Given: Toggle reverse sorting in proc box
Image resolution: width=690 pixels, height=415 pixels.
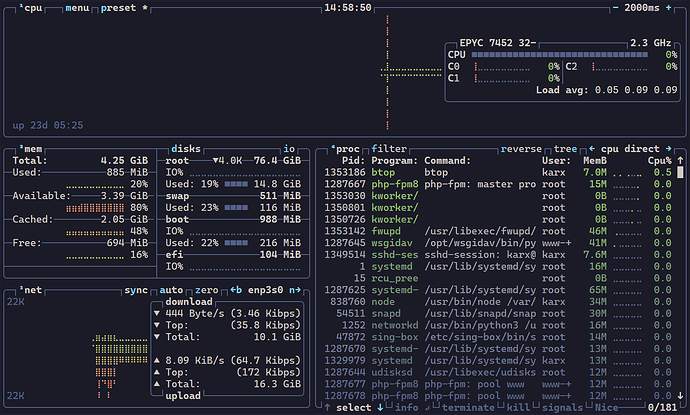Looking at the screenshot, I should point(521,149).
